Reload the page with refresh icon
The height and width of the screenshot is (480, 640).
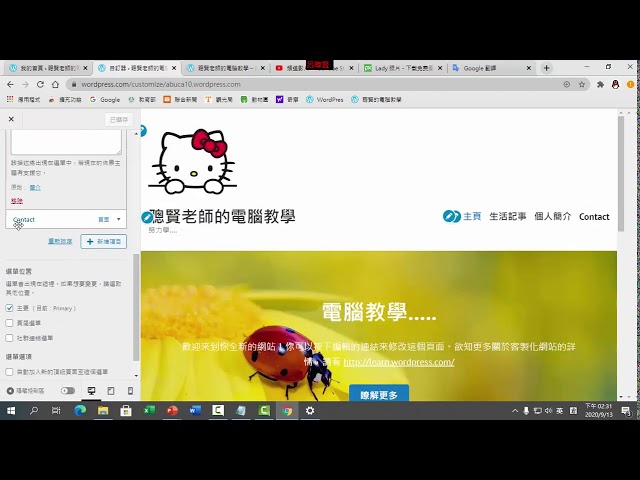point(40,84)
